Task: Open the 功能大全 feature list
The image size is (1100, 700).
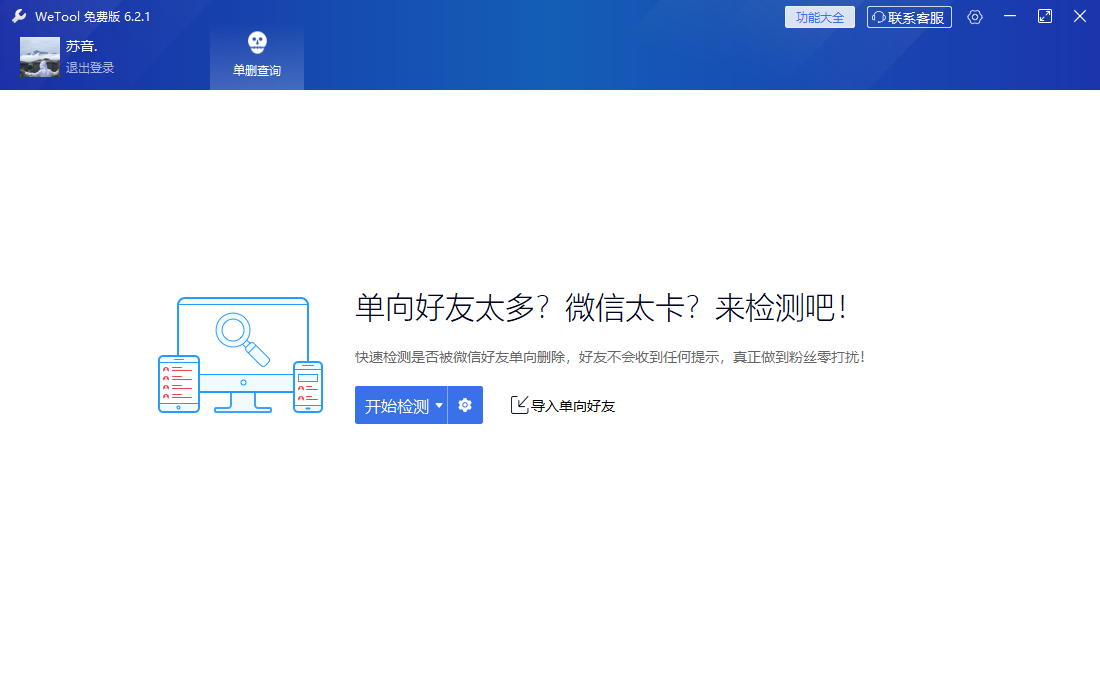Action: coord(819,17)
